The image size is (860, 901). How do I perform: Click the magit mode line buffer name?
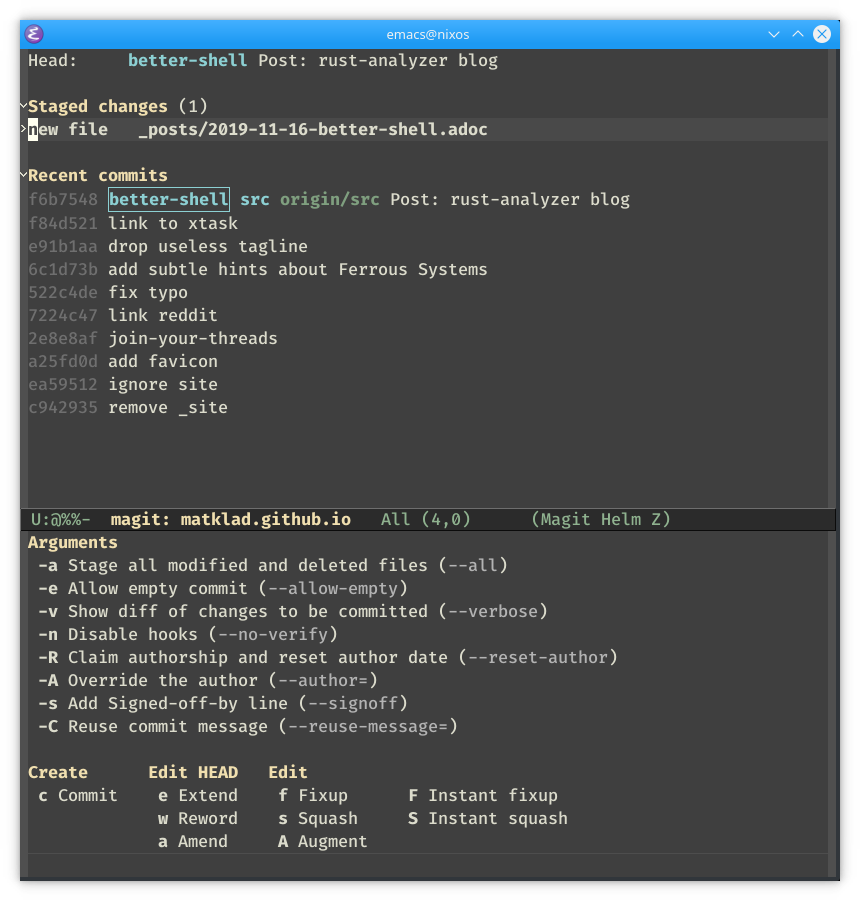pyautogui.click(x=230, y=519)
